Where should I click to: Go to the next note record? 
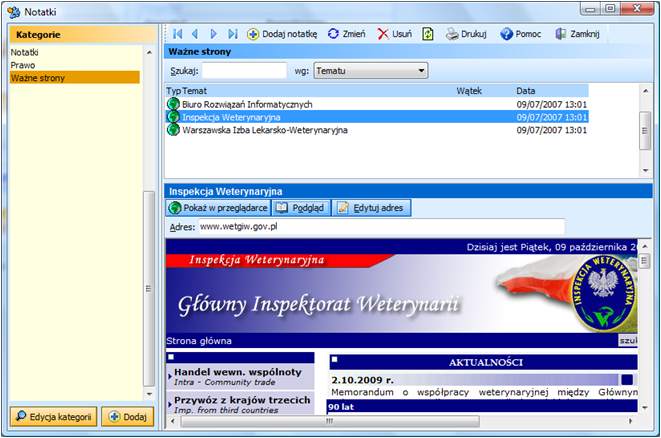pyautogui.click(x=213, y=34)
